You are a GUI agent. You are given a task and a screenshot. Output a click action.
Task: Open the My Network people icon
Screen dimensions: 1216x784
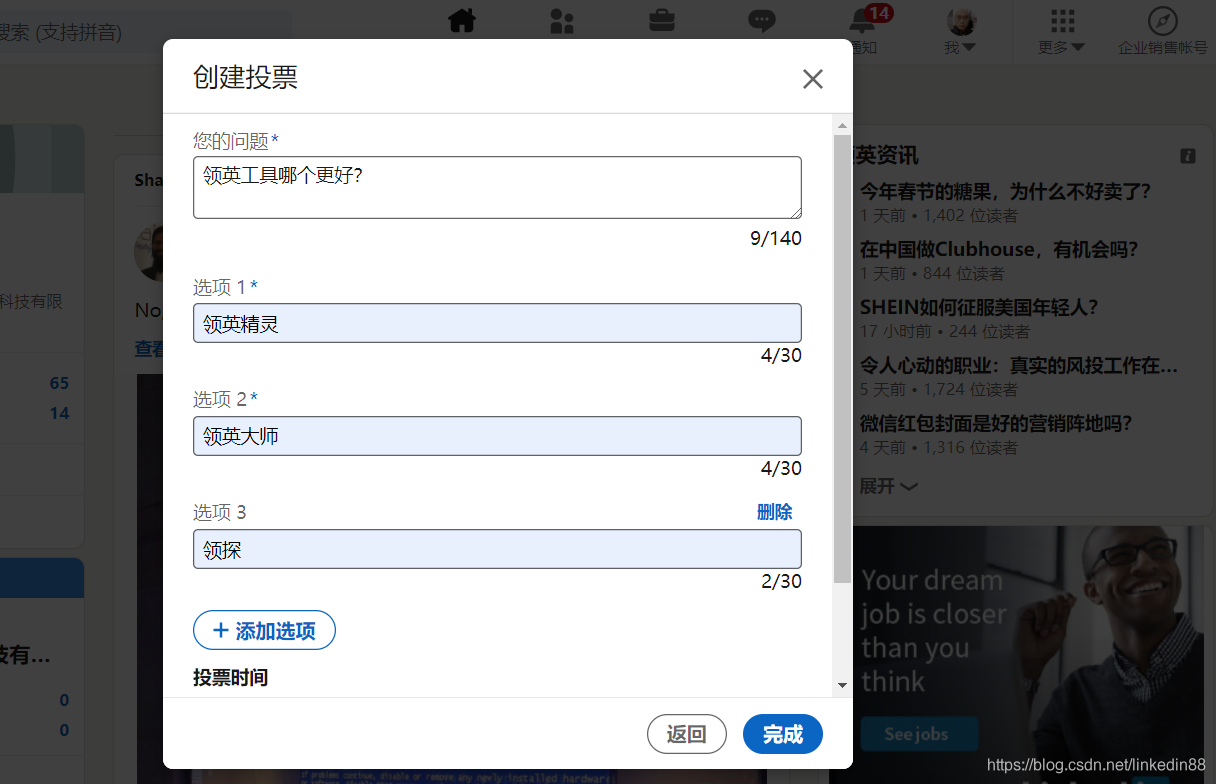562,21
